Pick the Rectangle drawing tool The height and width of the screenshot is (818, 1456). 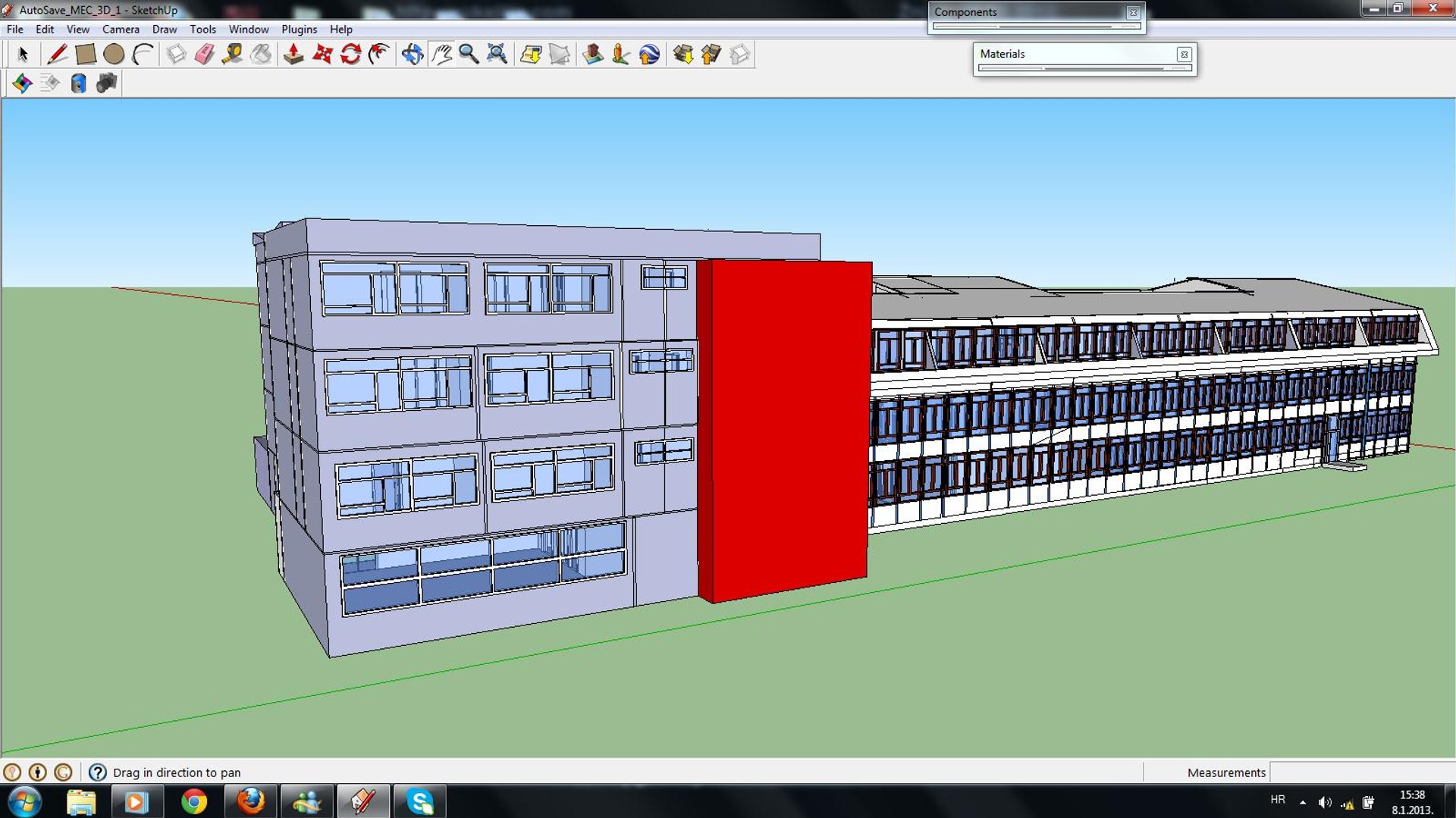click(x=86, y=55)
